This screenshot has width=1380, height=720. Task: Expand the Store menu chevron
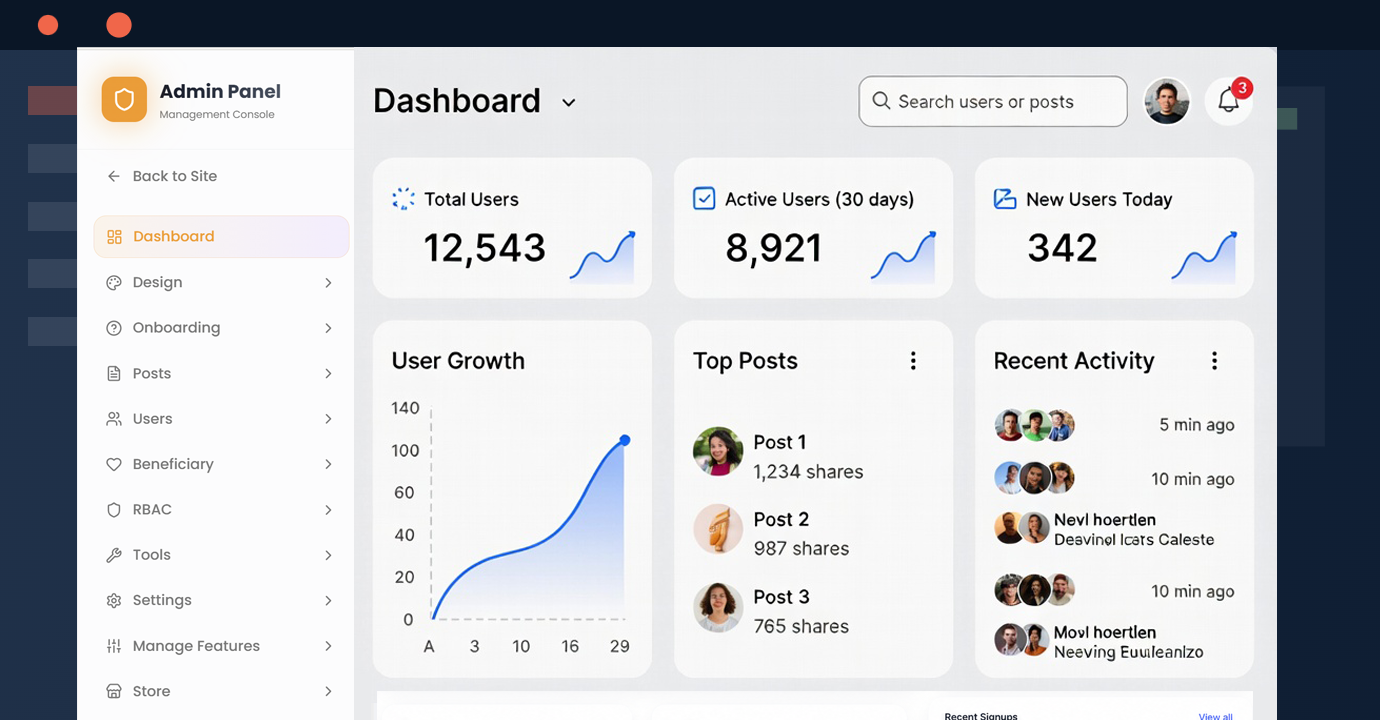[328, 692]
